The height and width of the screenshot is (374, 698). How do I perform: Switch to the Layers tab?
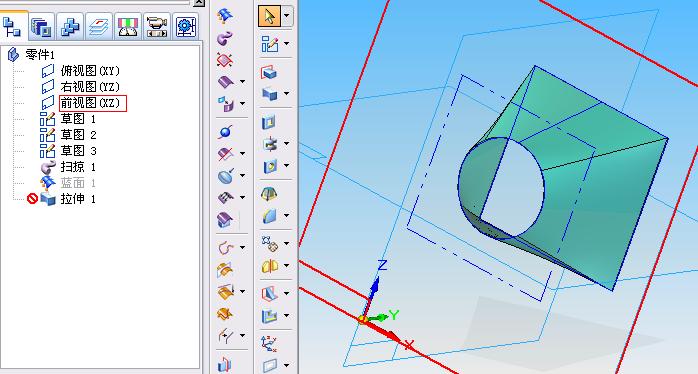click(x=99, y=27)
